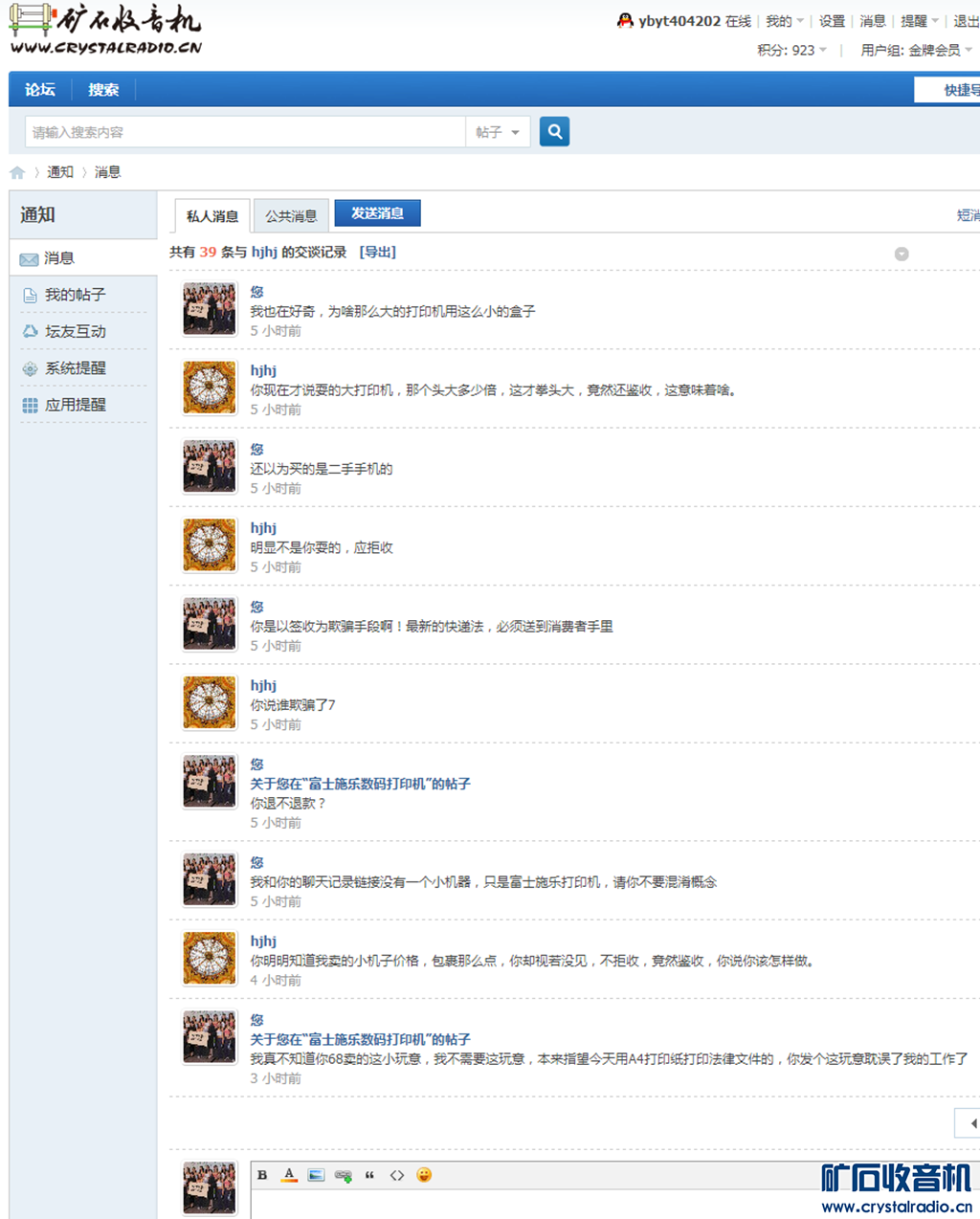Insert code block in reply editor
Image resolution: width=980 pixels, height=1219 pixels.
point(396,1175)
